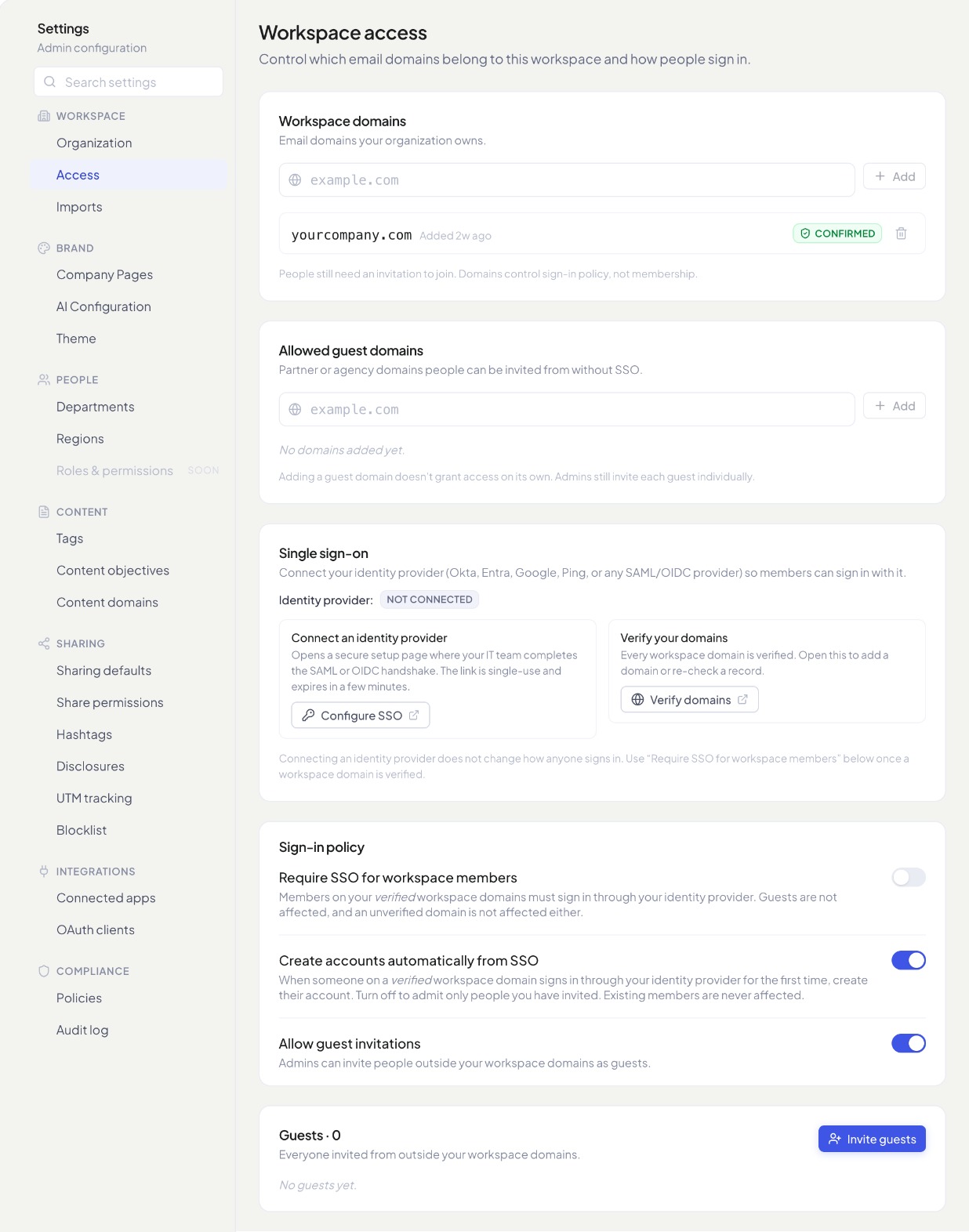Viewport: 969px width, 1232px height.
Task: Click the add-user icon on Invite guests
Action: point(835,1139)
